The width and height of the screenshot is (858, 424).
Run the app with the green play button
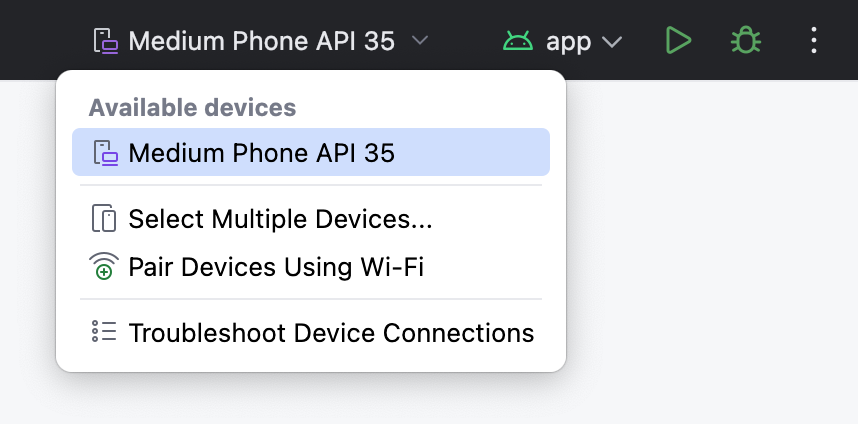pyautogui.click(x=679, y=41)
